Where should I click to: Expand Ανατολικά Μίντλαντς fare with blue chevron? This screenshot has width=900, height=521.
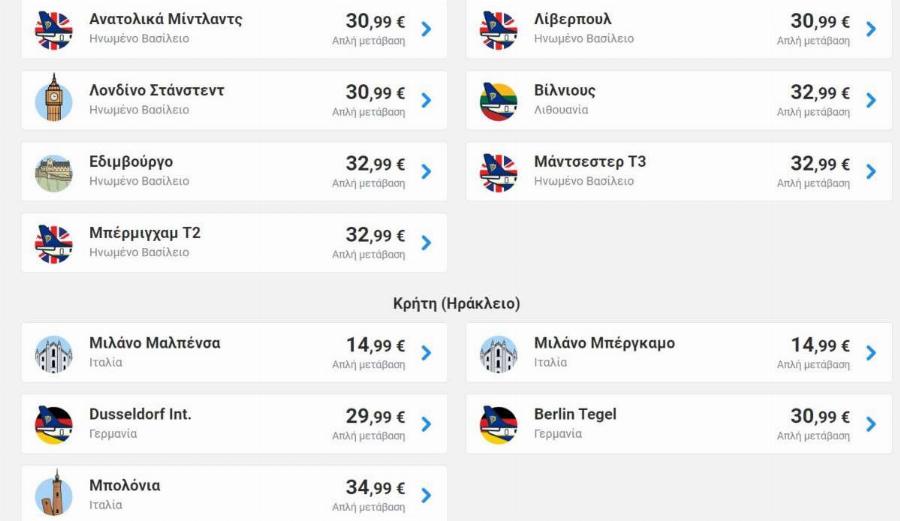pyautogui.click(x=427, y=29)
